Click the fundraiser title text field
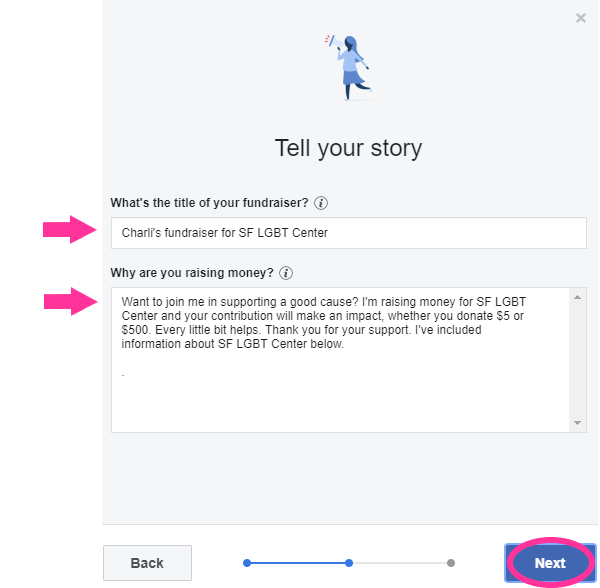600x588 pixels. coord(349,233)
